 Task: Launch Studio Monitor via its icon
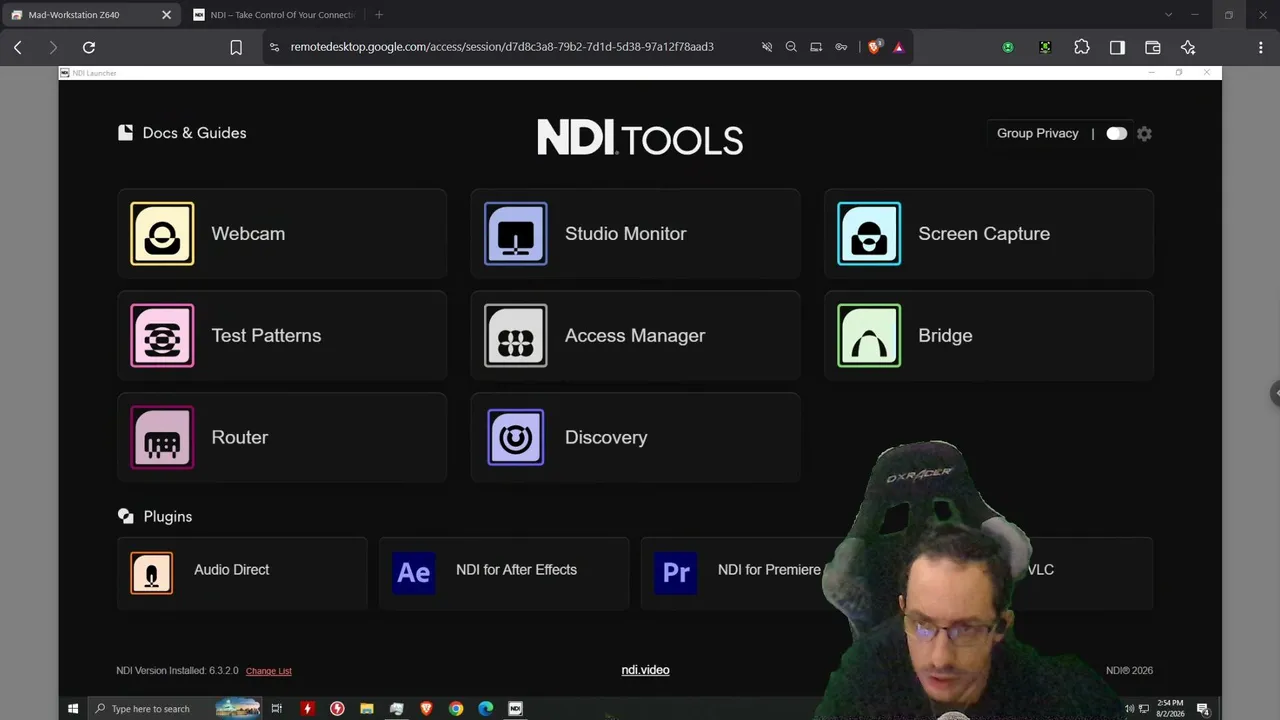pos(516,234)
